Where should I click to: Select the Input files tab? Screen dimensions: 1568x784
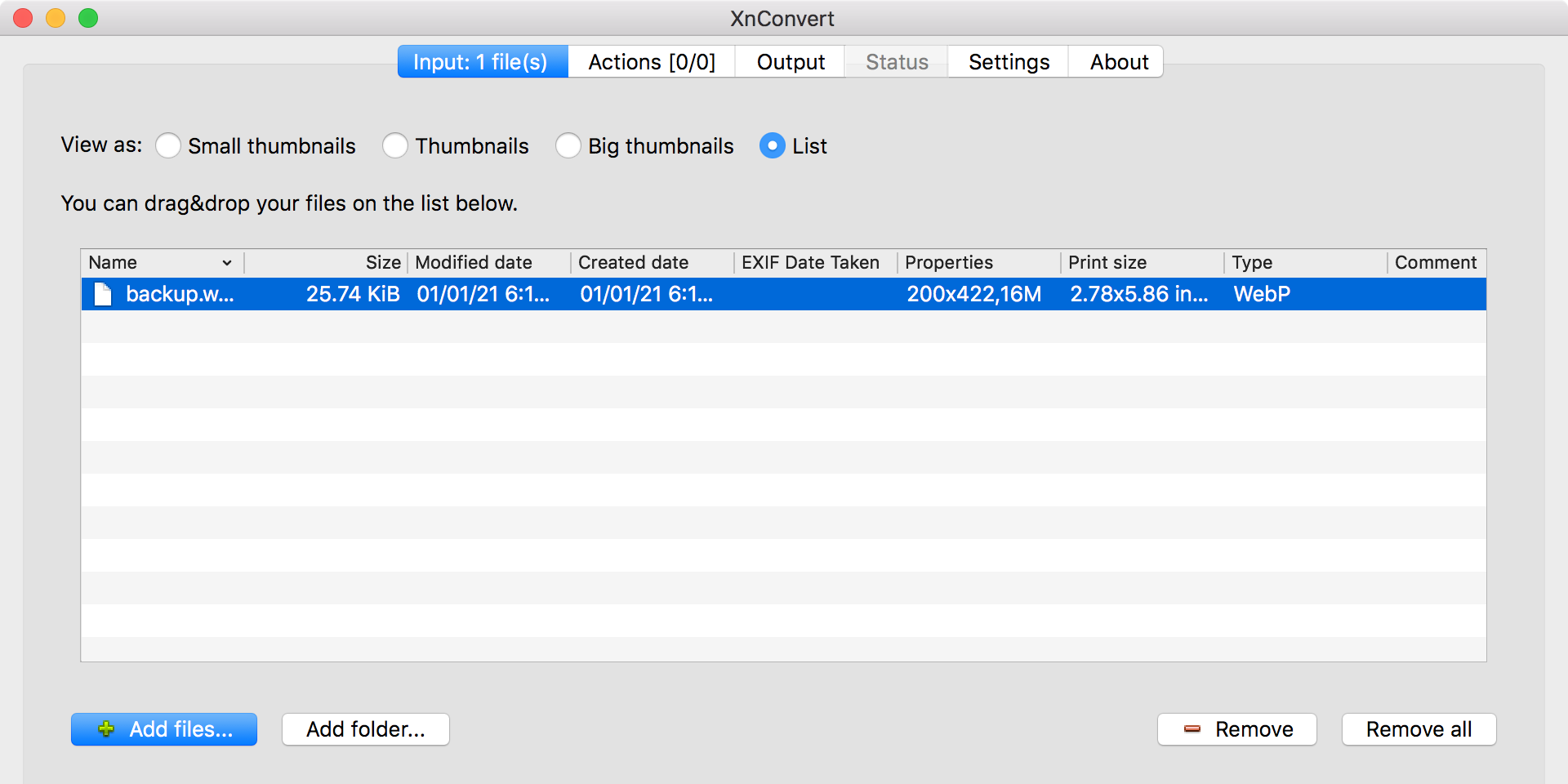pyautogui.click(x=482, y=61)
